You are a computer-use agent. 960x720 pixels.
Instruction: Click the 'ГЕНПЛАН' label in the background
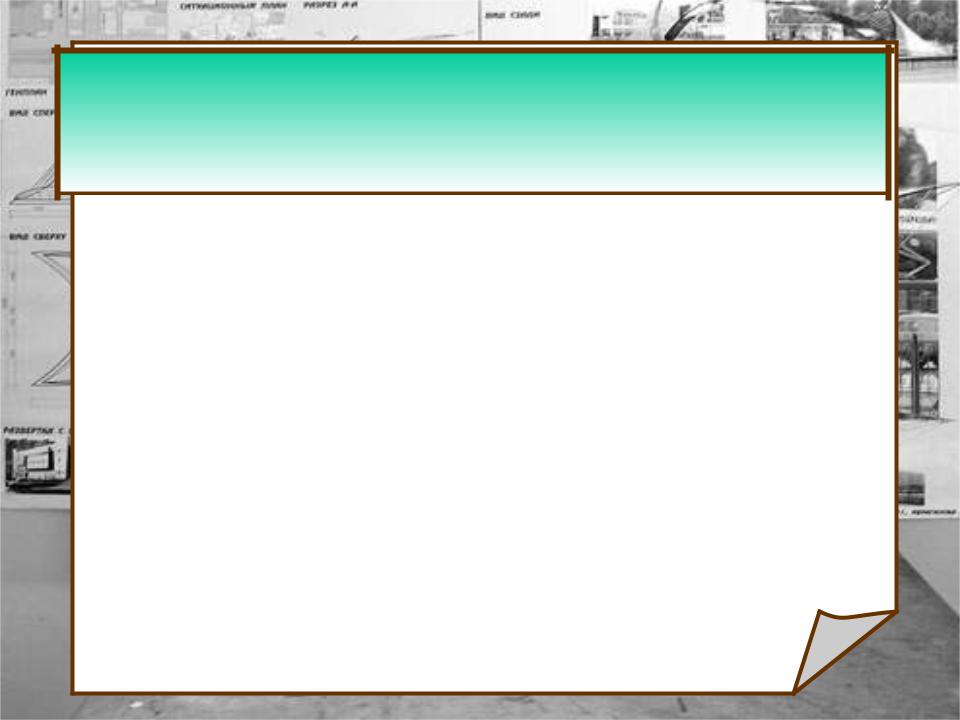[26, 92]
